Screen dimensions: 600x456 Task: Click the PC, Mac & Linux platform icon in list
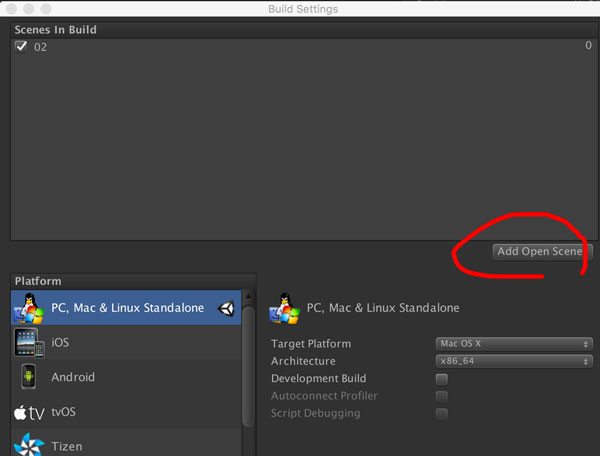29,308
